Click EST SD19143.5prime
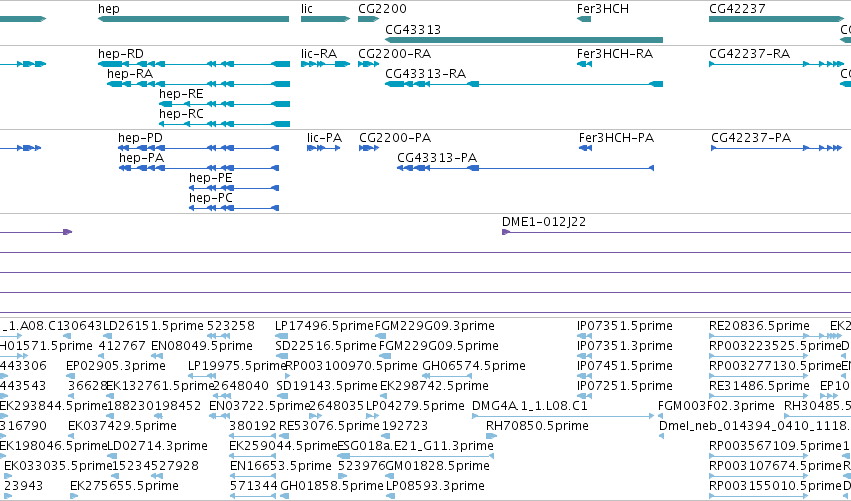The width and height of the screenshot is (851, 501). click(x=326, y=386)
